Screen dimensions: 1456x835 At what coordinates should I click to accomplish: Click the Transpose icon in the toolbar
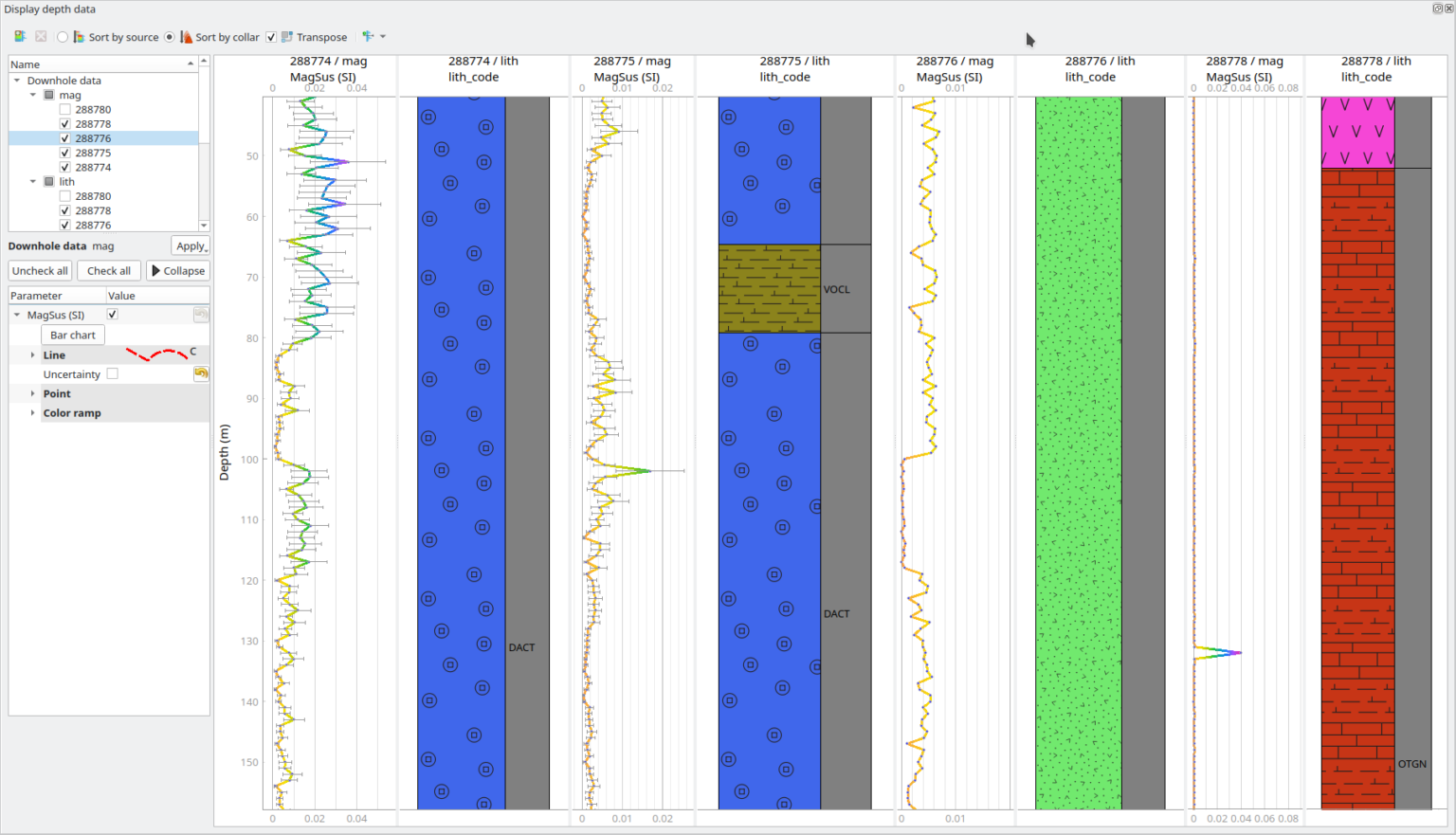(287, 37)
